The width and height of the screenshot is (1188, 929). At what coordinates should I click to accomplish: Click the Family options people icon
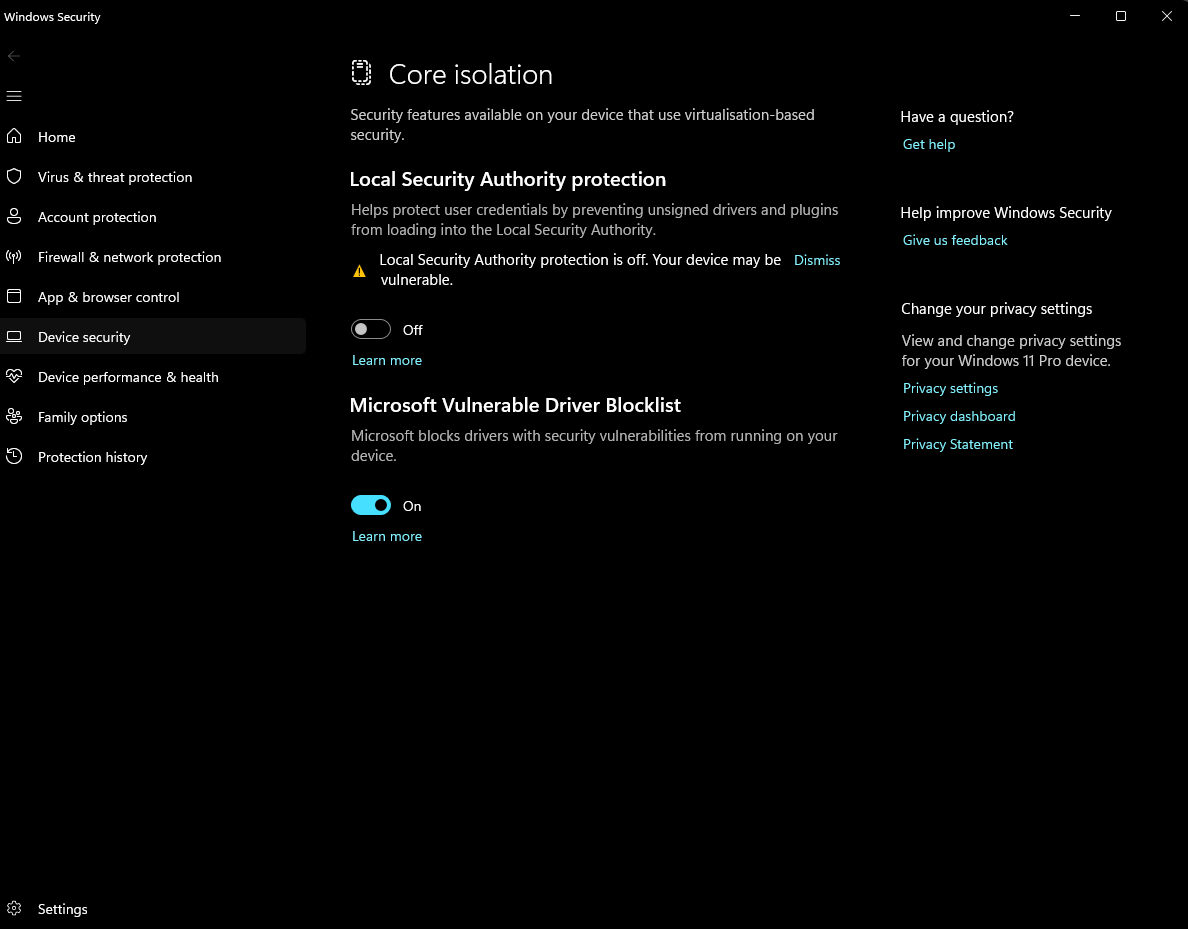pos(14,417)
